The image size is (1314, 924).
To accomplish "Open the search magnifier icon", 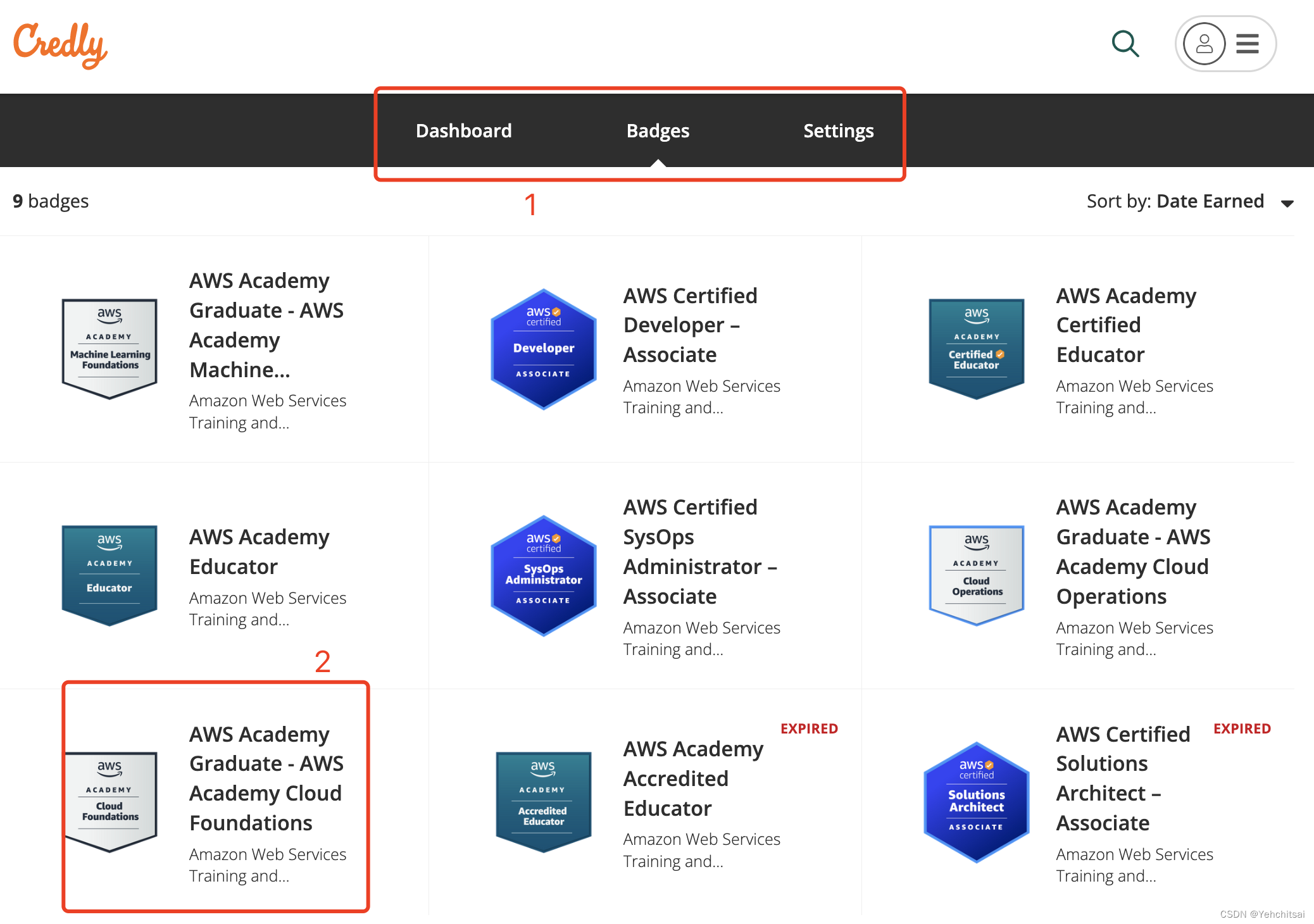I will click(x=1125, y=44).
